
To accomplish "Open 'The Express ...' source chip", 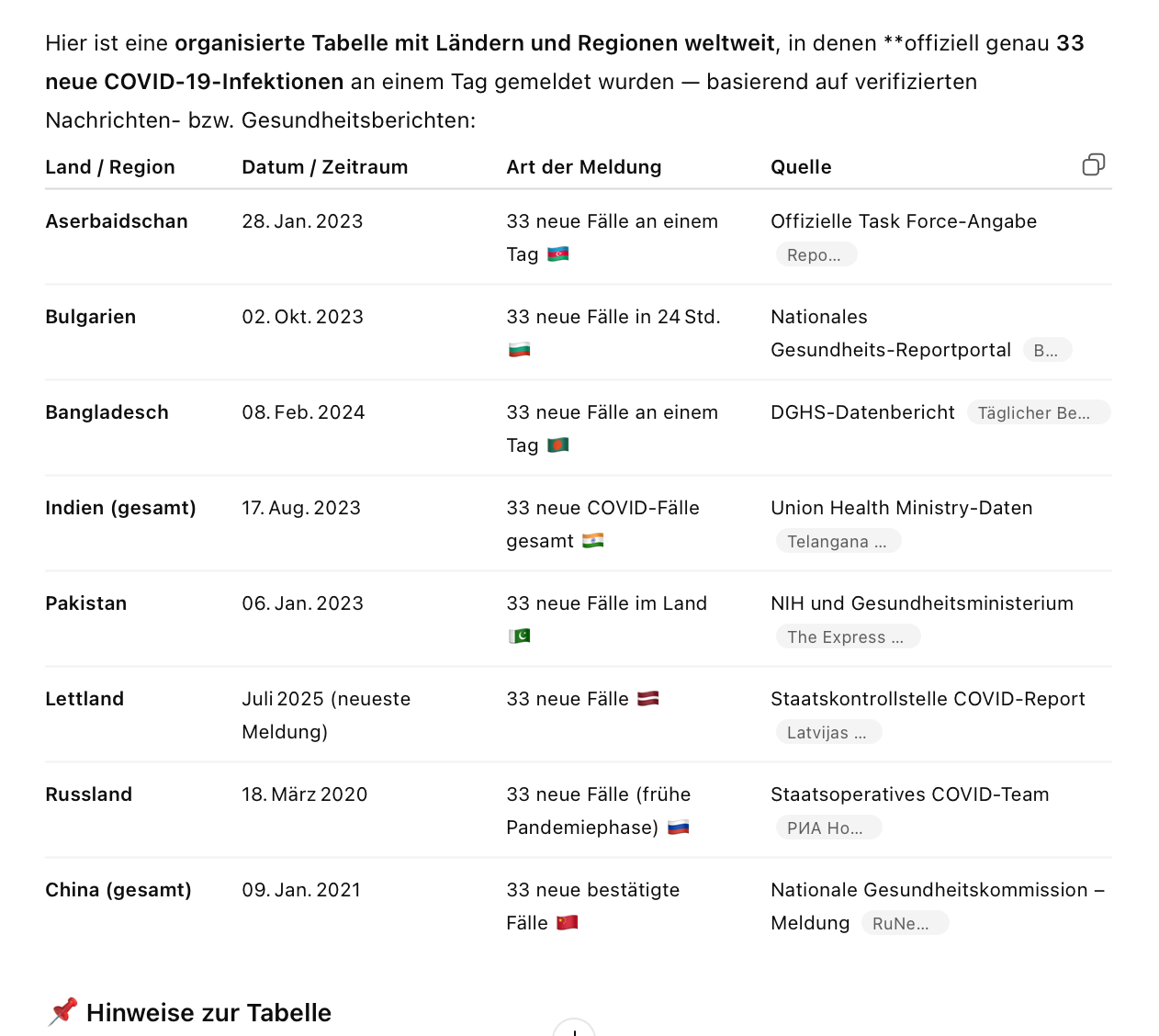I will [x=847, y=637].
